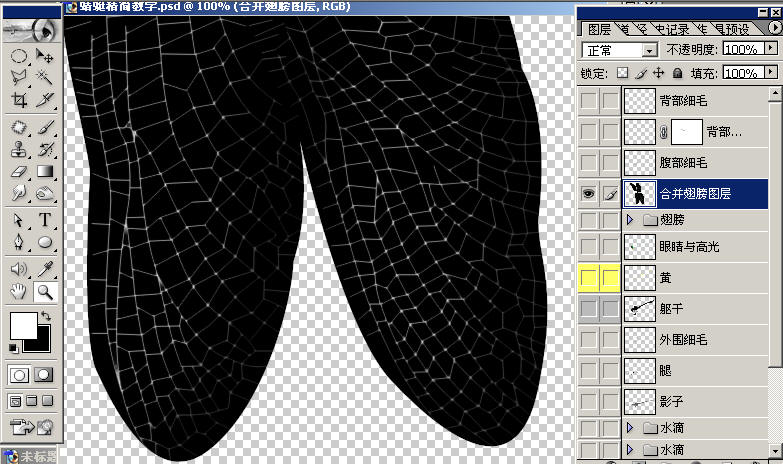Image resolution: width=783 pixels, height=464 pixels.
Task: Select the History Brush tool
Action: click(44, 149)
